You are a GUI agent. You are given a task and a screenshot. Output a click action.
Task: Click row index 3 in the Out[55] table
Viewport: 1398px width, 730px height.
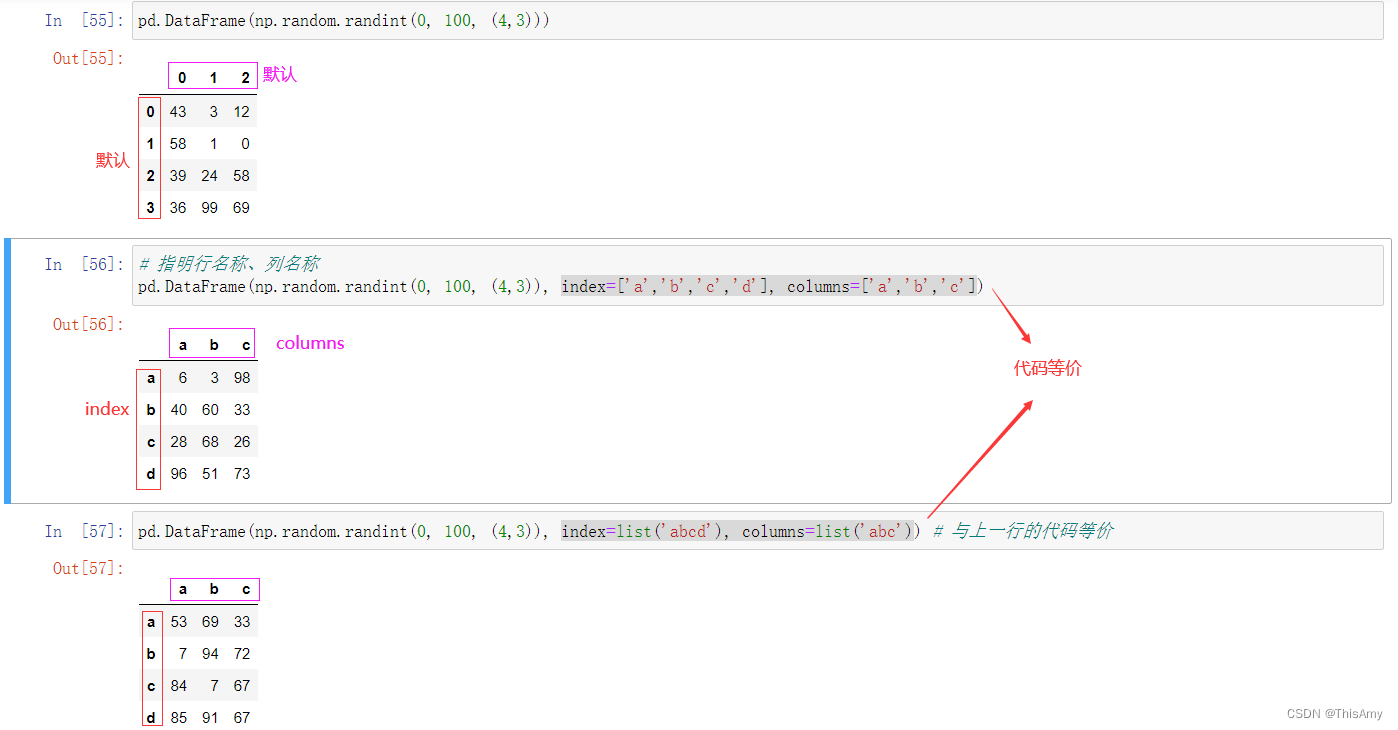click(x=150, y=208)
